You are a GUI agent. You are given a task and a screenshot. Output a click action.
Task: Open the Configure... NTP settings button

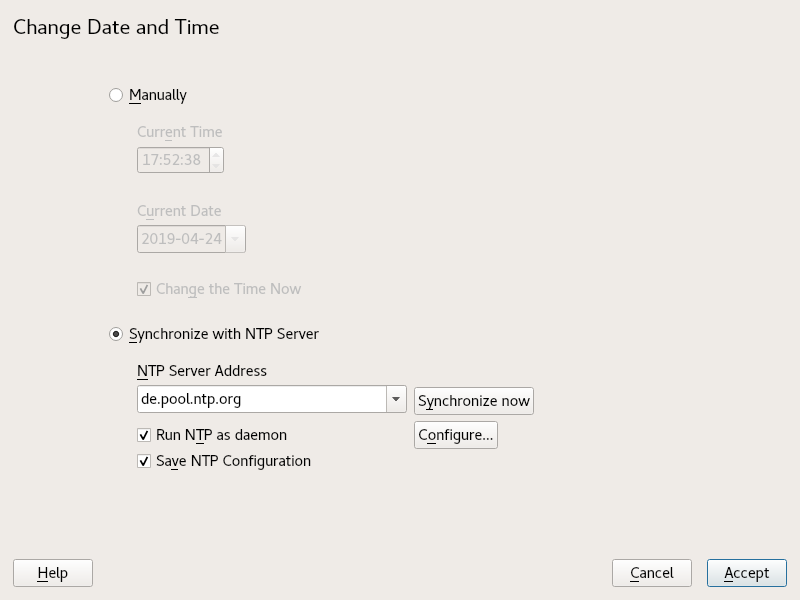coord(455,435)
